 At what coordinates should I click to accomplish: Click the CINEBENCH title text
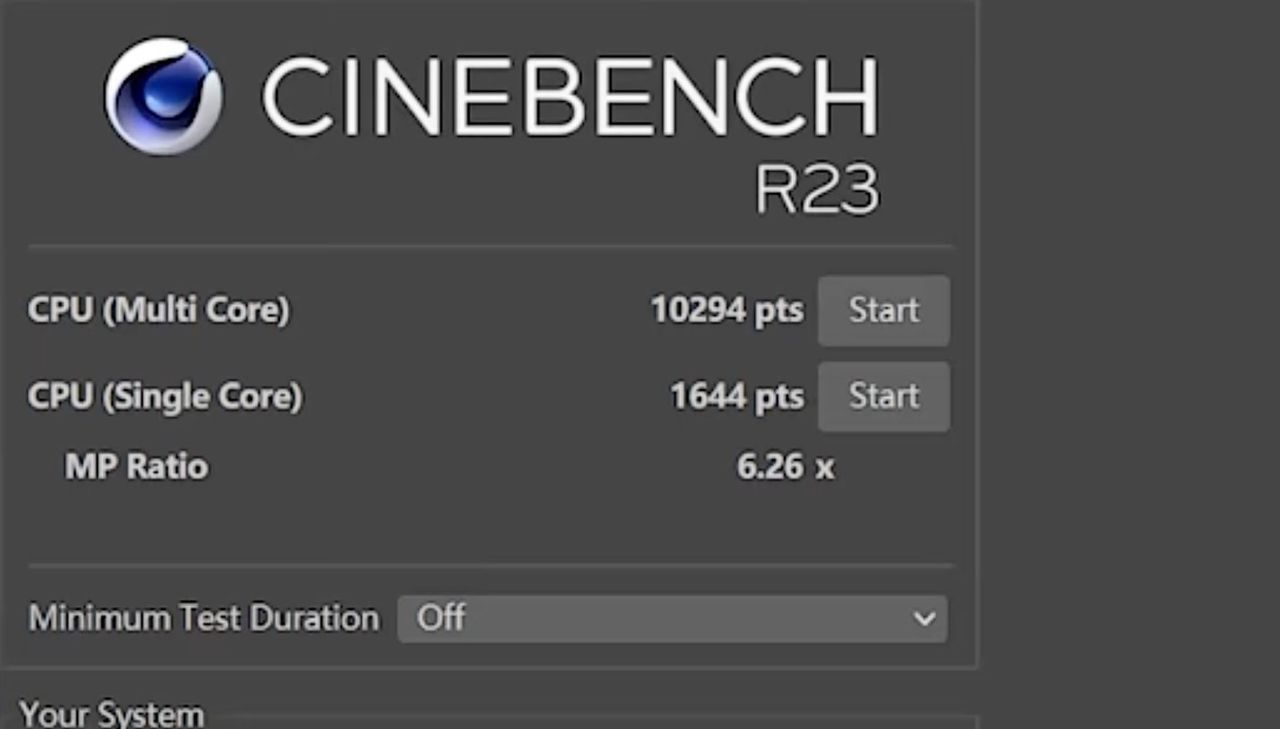(569, 97)
